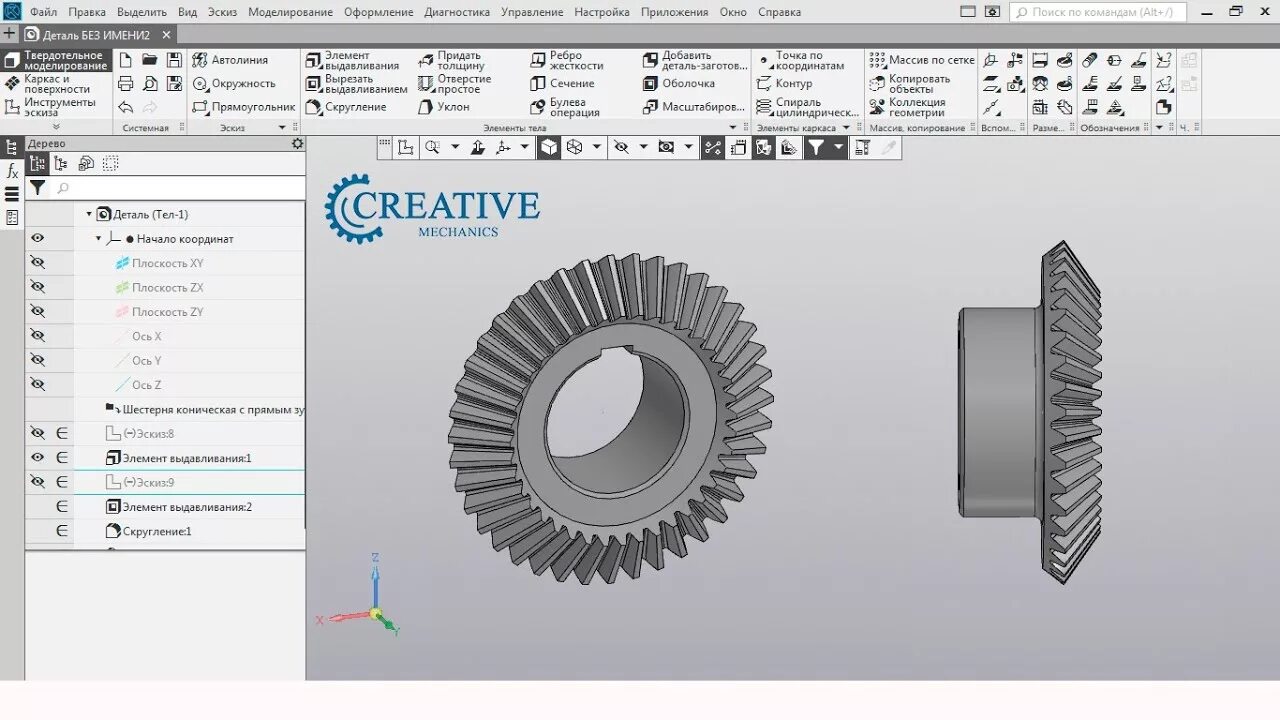Select the Окружность circle tool

(x=233, y=84)
